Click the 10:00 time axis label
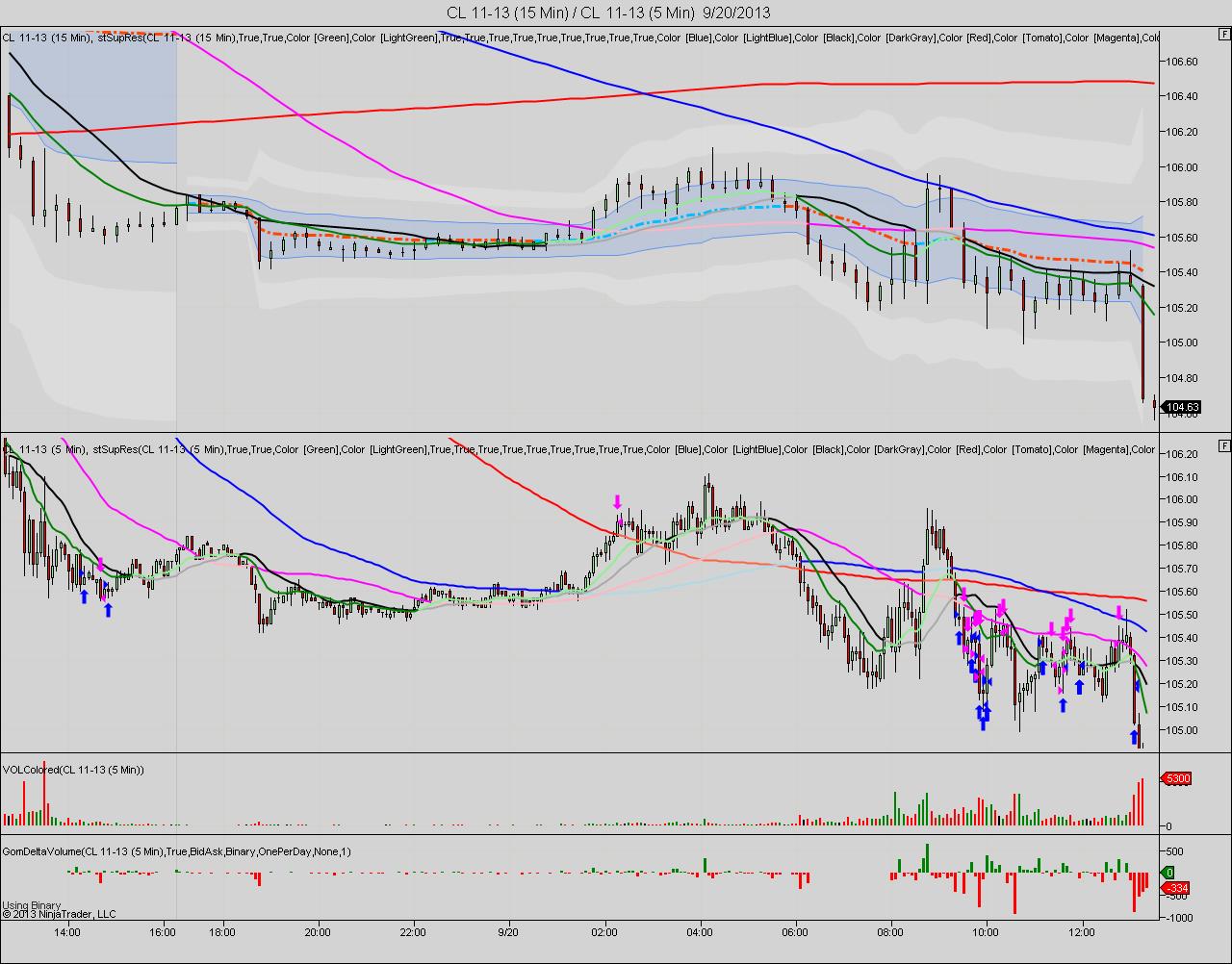 986,932
